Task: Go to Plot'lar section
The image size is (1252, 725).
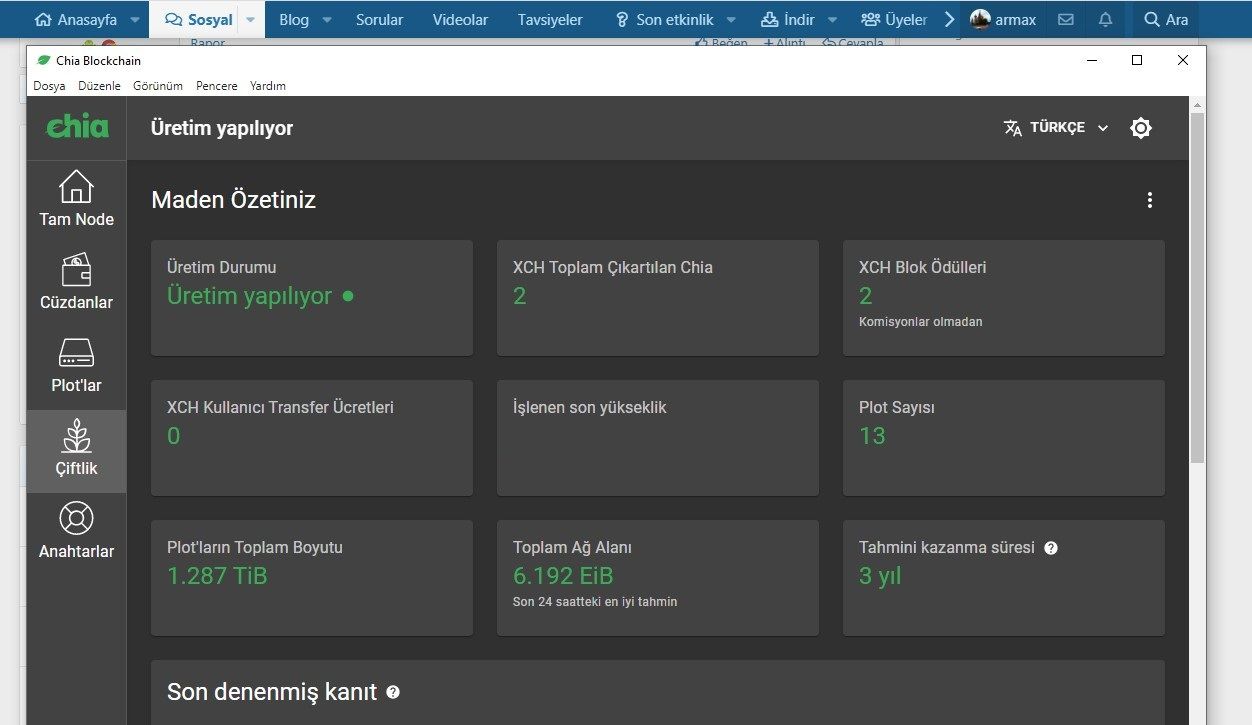Action: [76, 367]
